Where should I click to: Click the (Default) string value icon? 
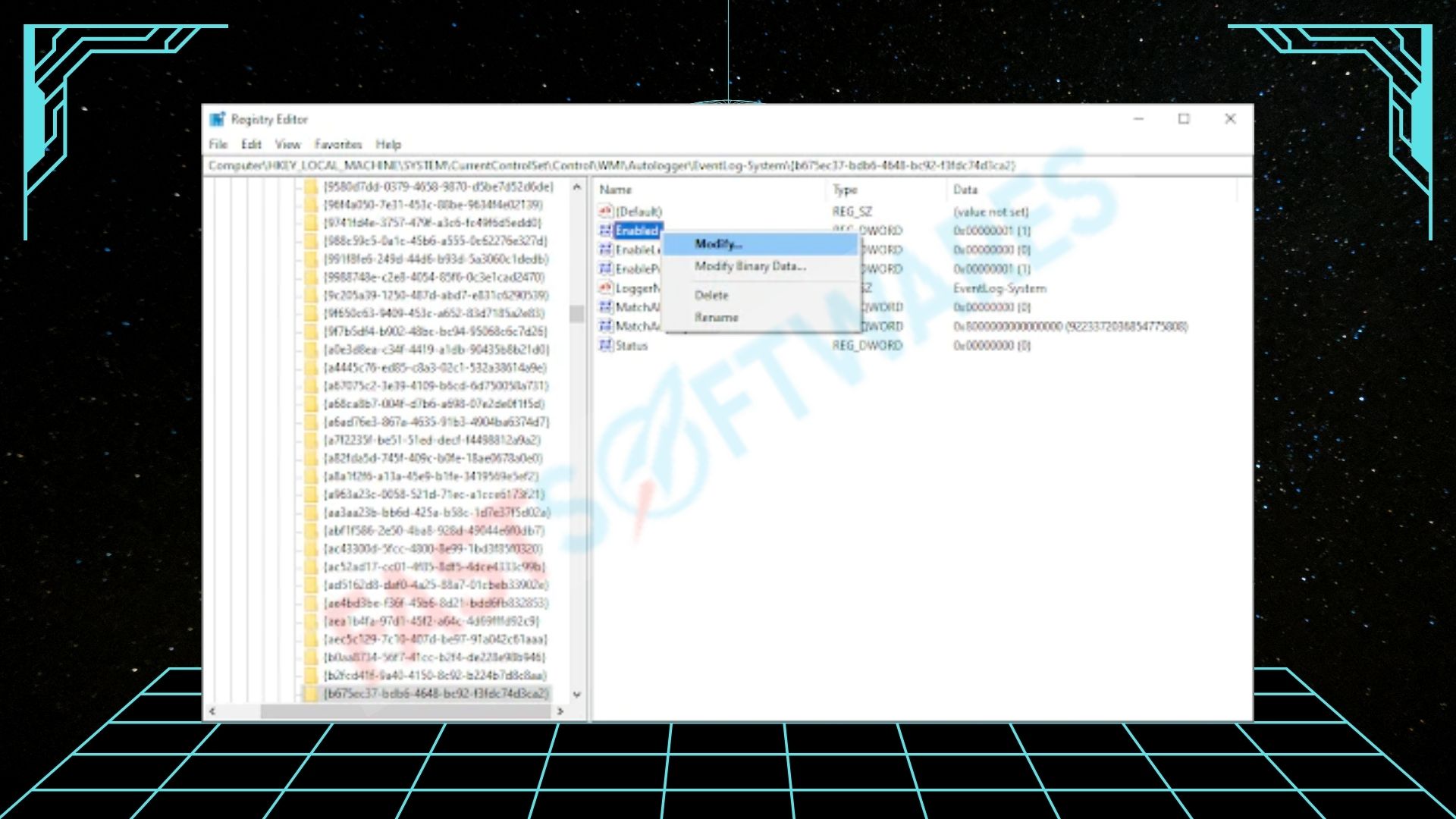pyautogui.click(x=605, y=211)
